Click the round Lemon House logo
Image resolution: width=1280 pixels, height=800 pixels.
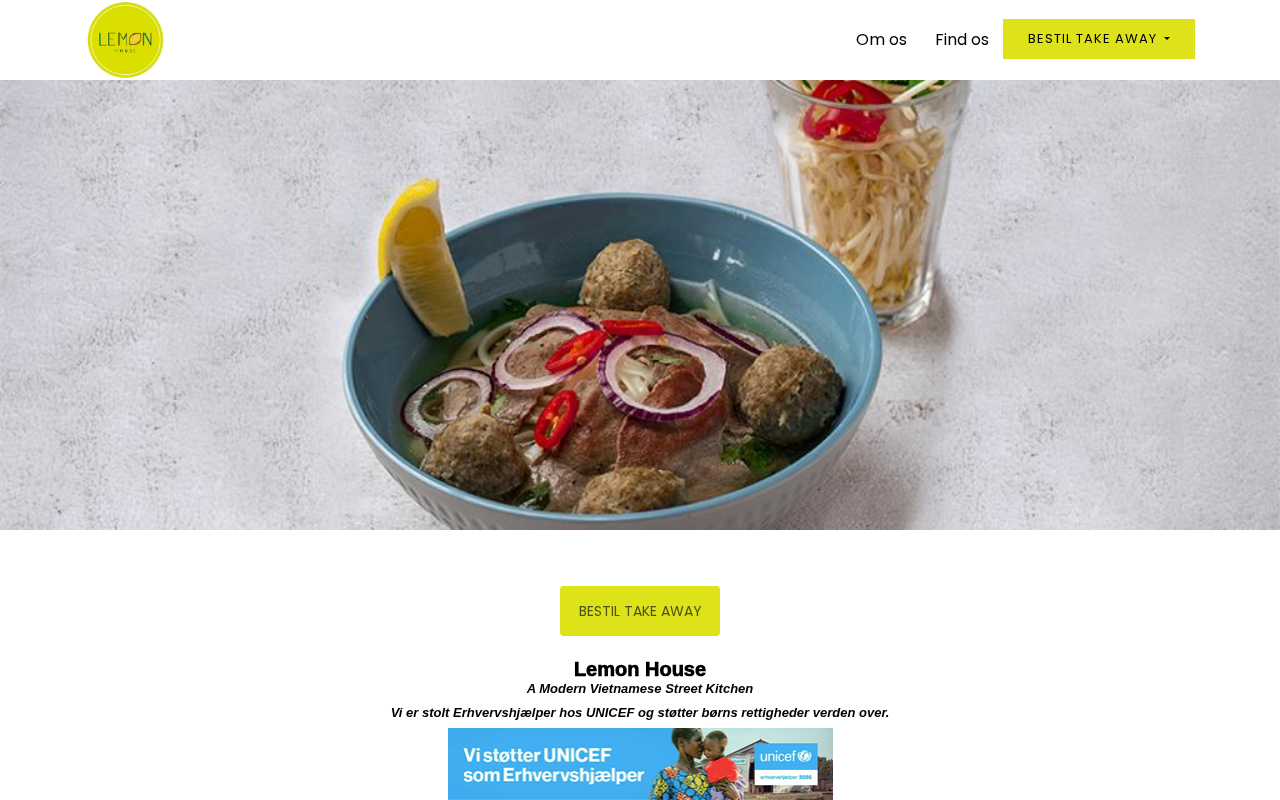click(125, 40)
